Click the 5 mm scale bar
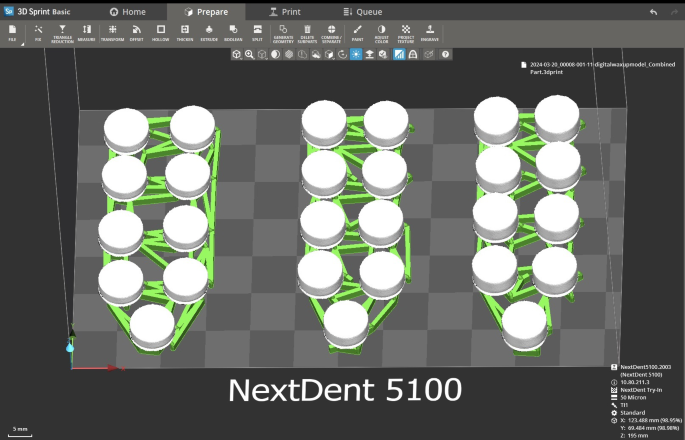685x440 pixels. tap(20, 432)
